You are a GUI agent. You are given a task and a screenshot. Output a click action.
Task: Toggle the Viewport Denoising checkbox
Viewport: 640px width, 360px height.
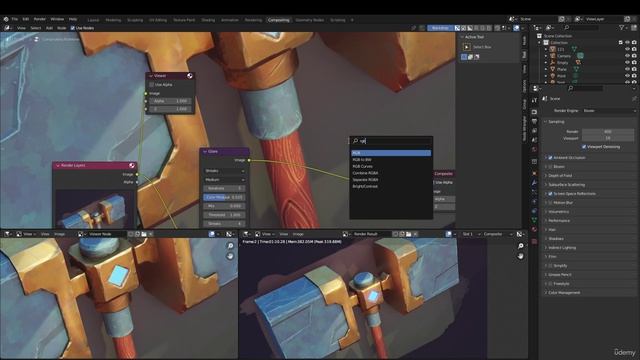584,147
